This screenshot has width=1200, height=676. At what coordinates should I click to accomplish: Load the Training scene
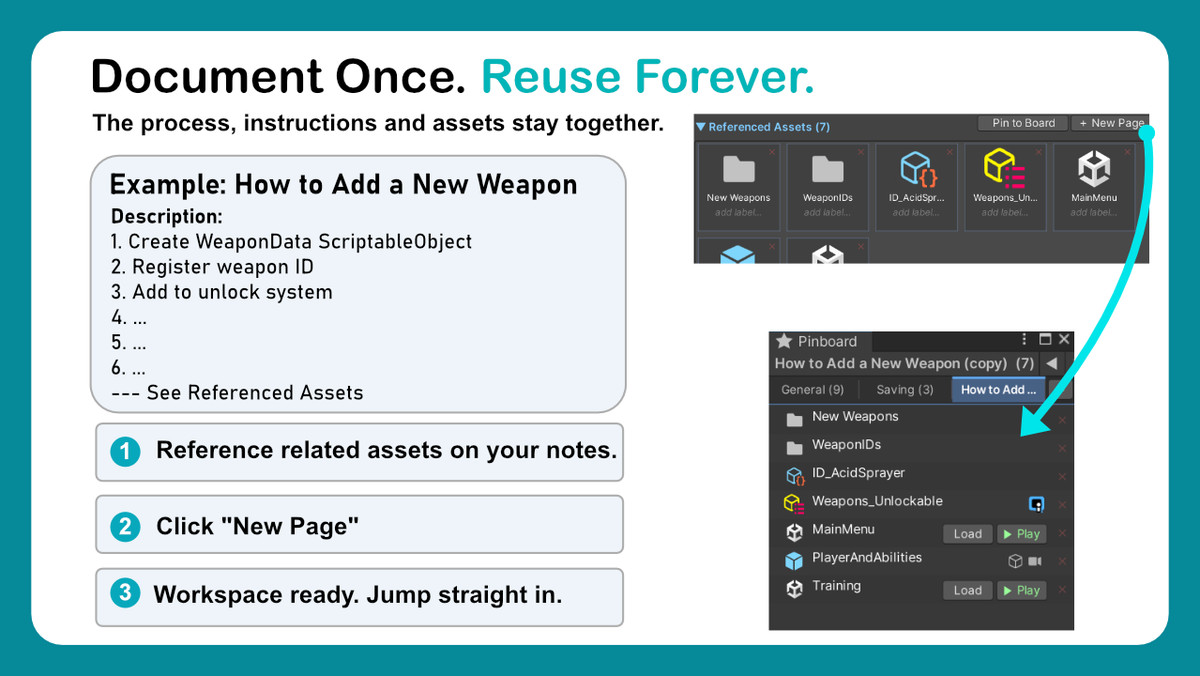coord(968,591)
